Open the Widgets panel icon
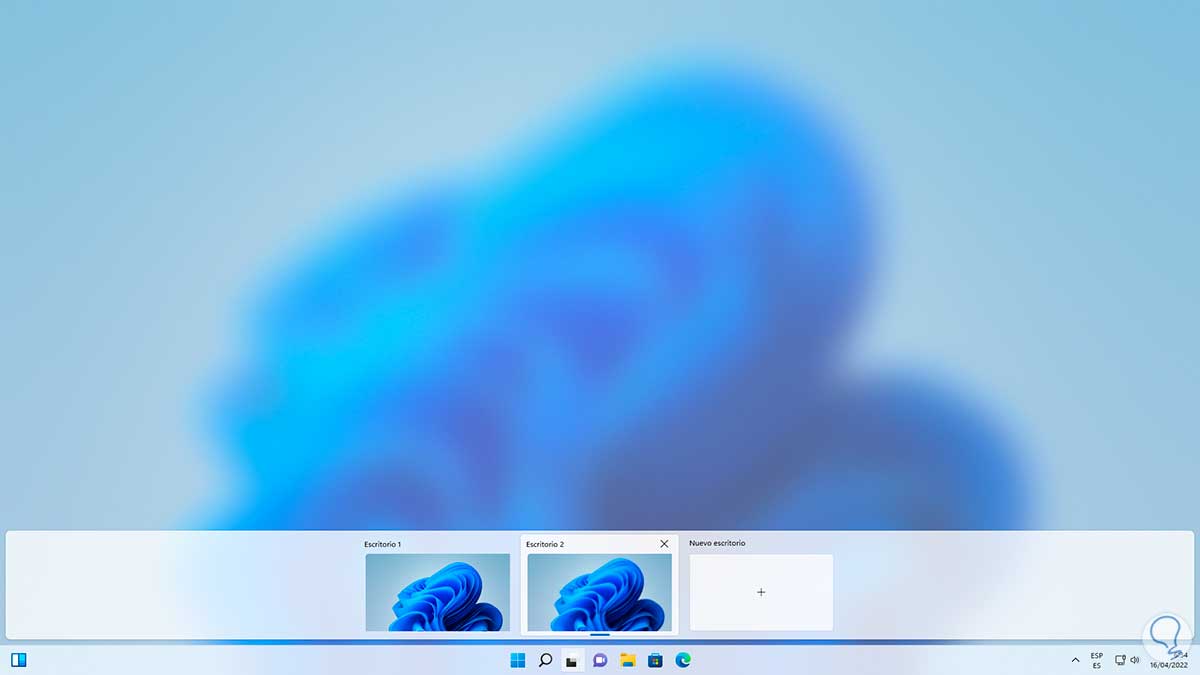 pyautogui.click(x=18, y=660)
